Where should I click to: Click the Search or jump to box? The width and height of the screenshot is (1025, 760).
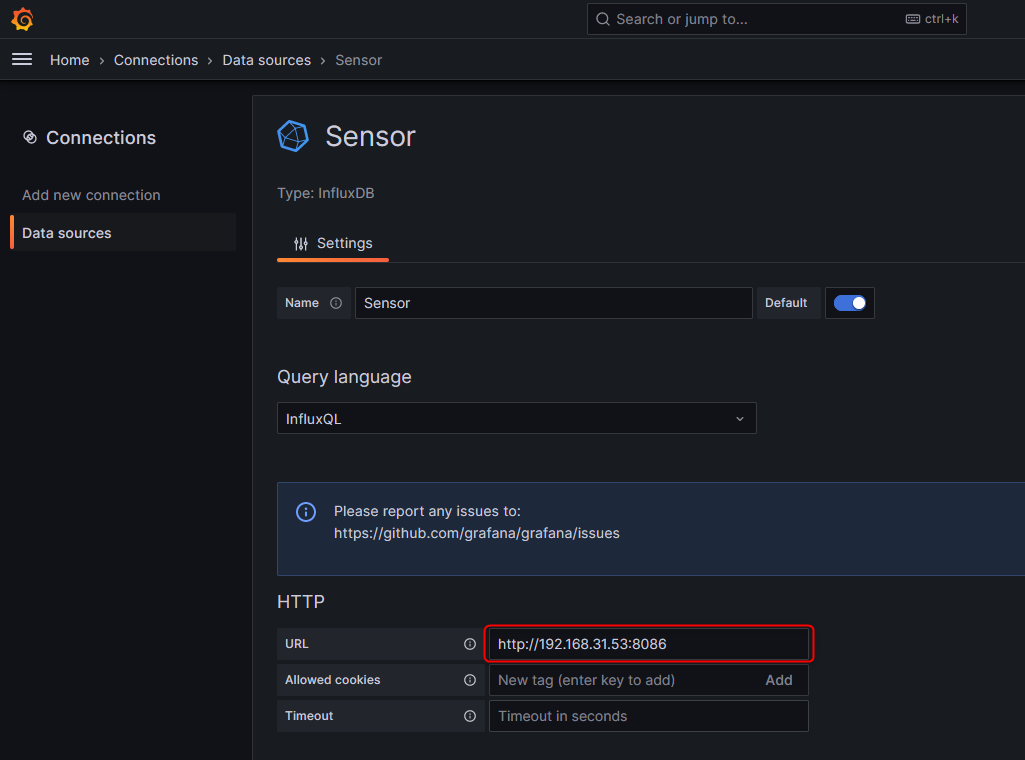tap(777, 19)
